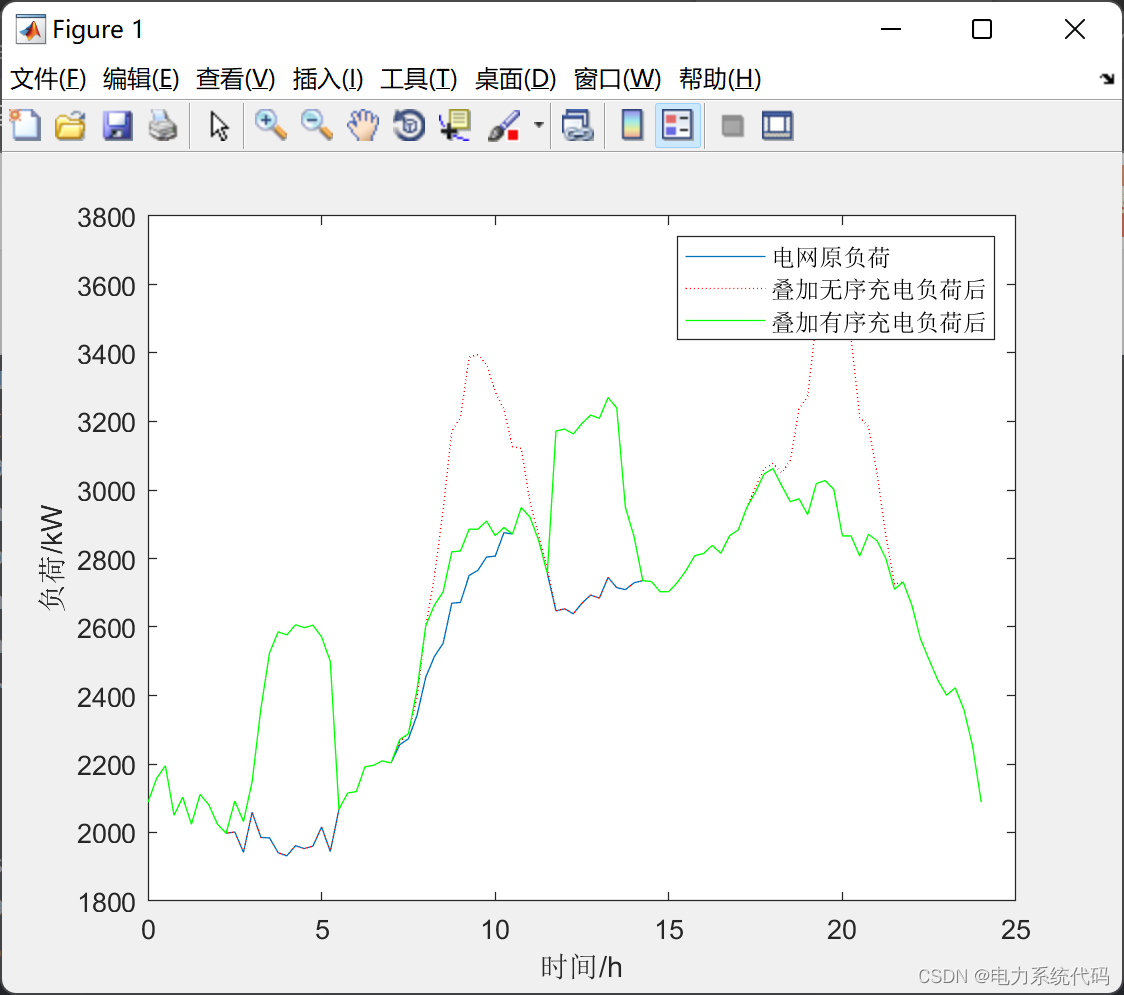Viewport: 1124px width, 995px height.
Task: Select legend entry 叠加有序充电负荷后
Action: point(879,322)
